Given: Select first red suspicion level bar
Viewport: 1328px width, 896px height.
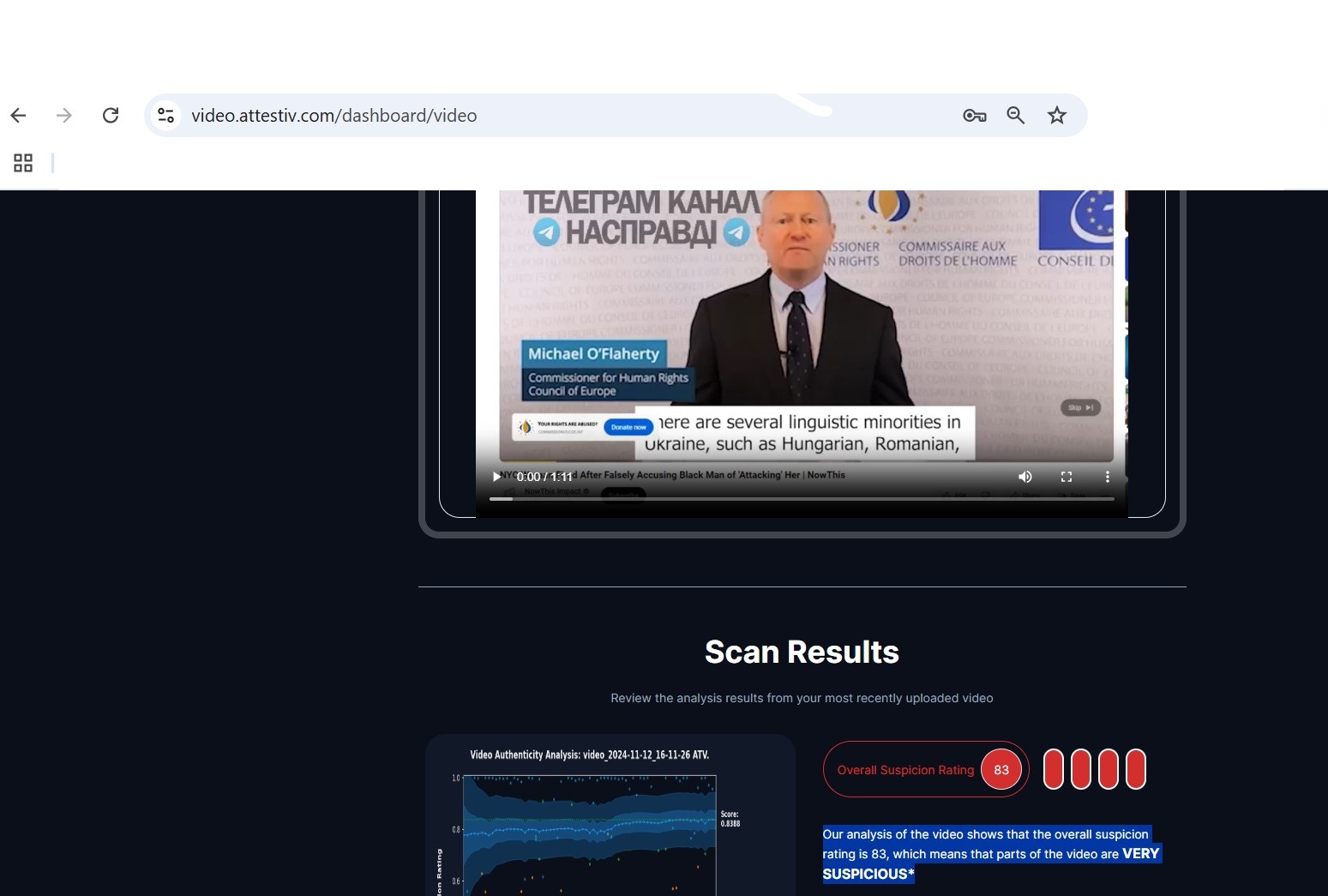Looking at the screenshot, I should coord(1053,769).
